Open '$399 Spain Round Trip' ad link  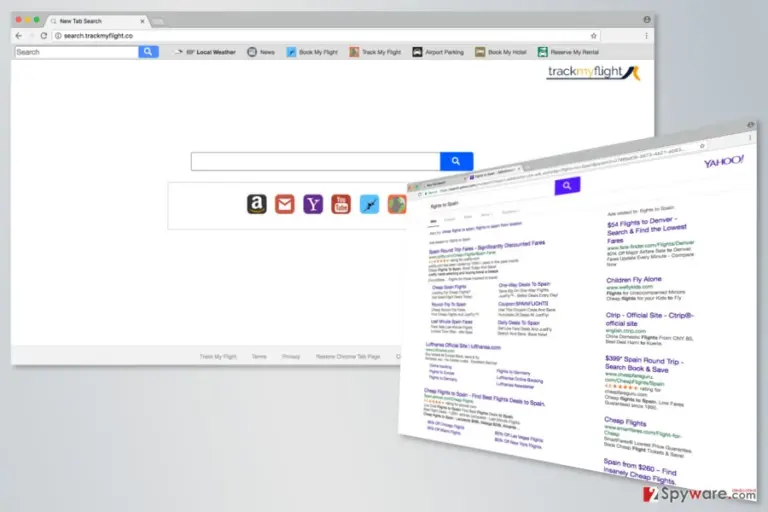tap(644, 364)
